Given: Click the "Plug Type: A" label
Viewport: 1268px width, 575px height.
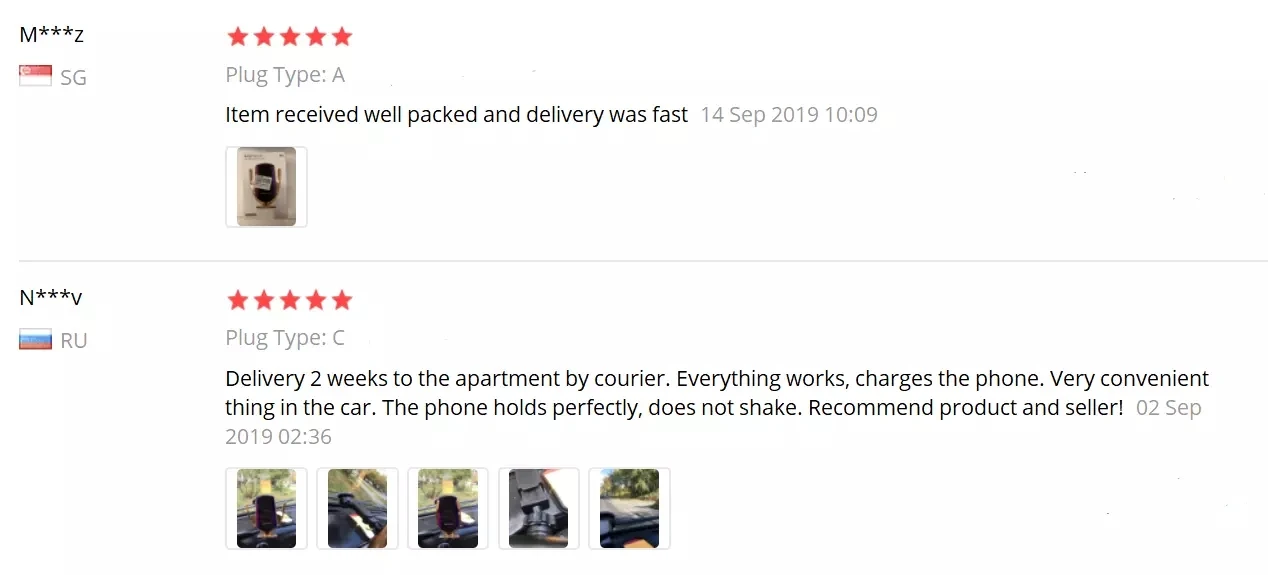Looking at the screenshot, I should 285,75.
